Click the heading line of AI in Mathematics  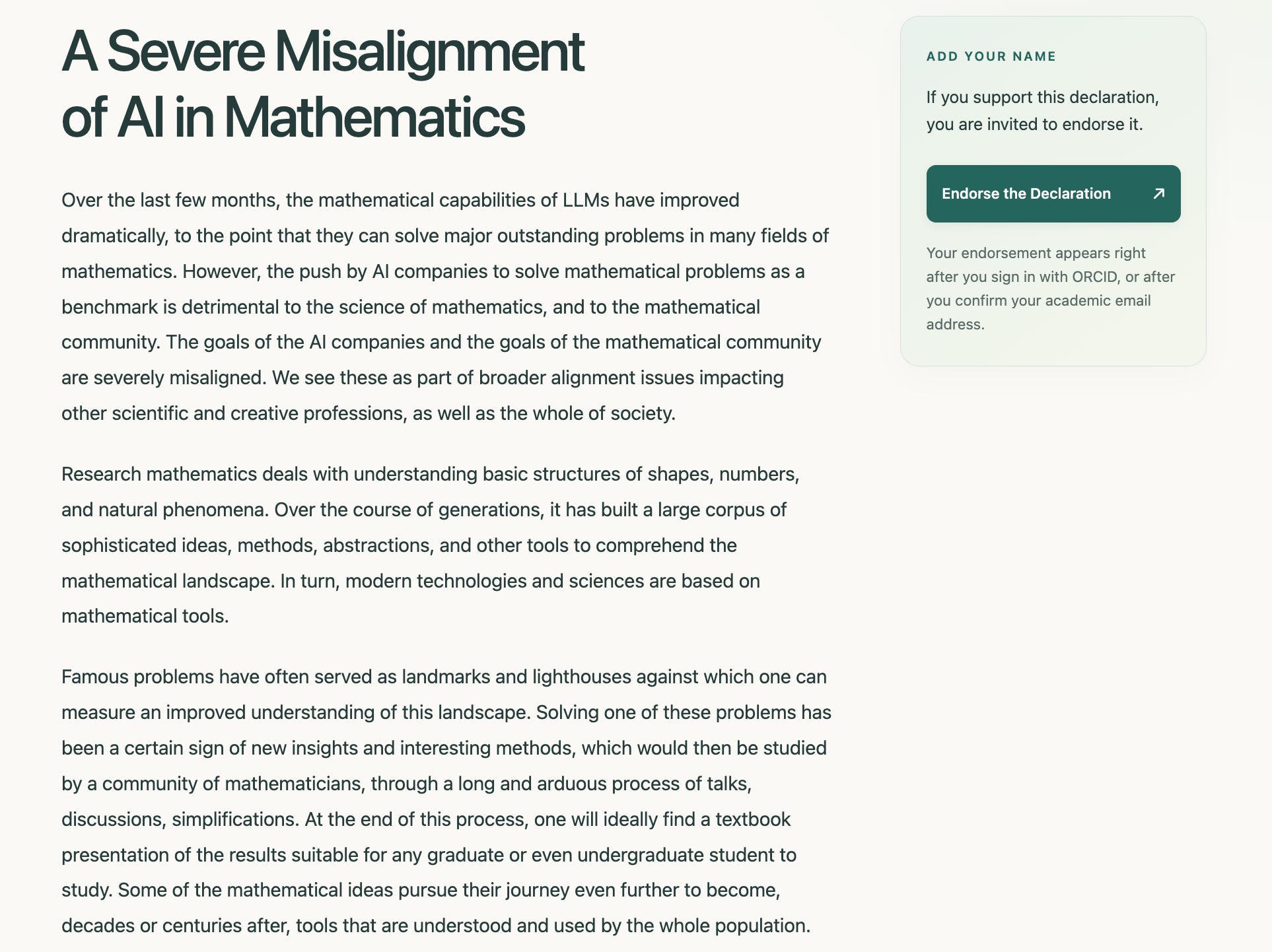(293, 118)
